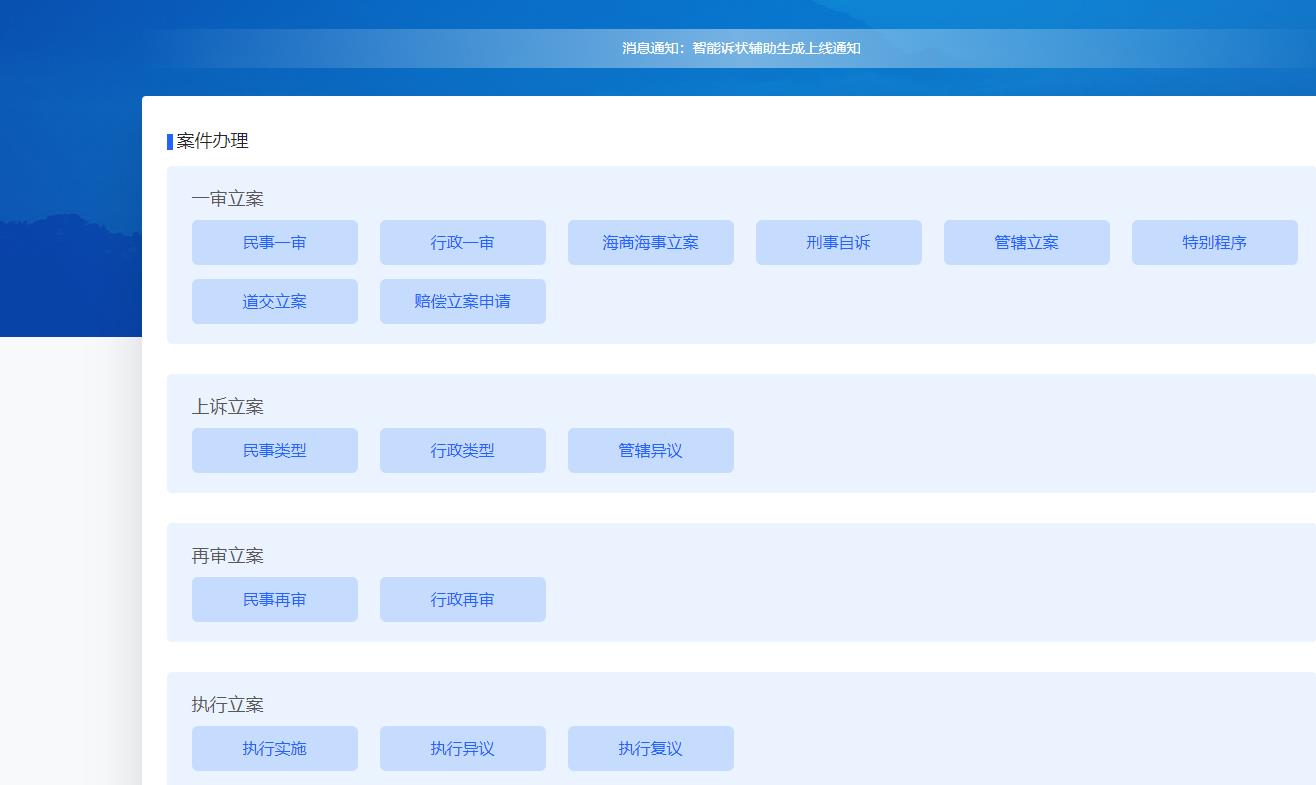This screenshot has height=785, width=1316.
Task: Open 管辖立案 filing
Action: (x=1026, y=243)
